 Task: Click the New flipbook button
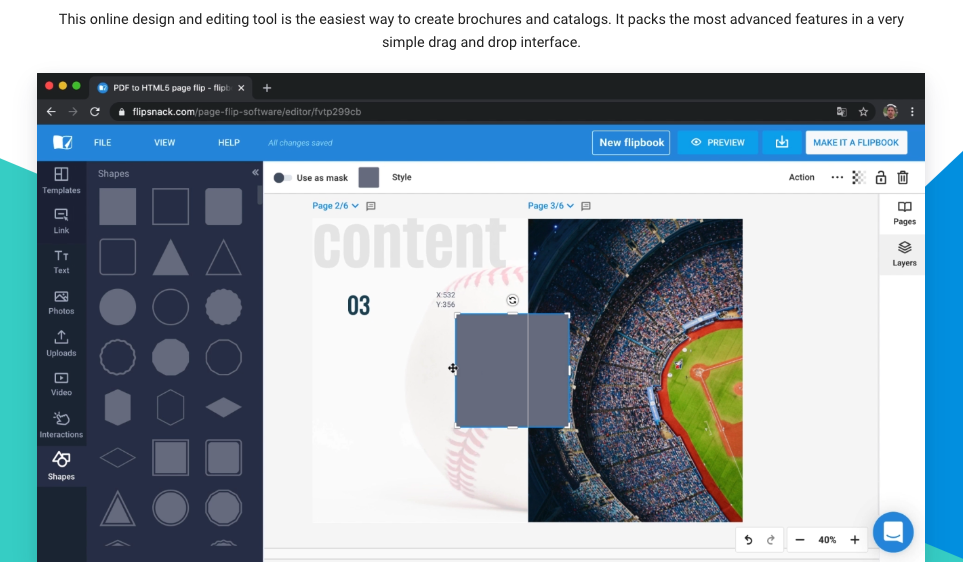pos(631,142)
